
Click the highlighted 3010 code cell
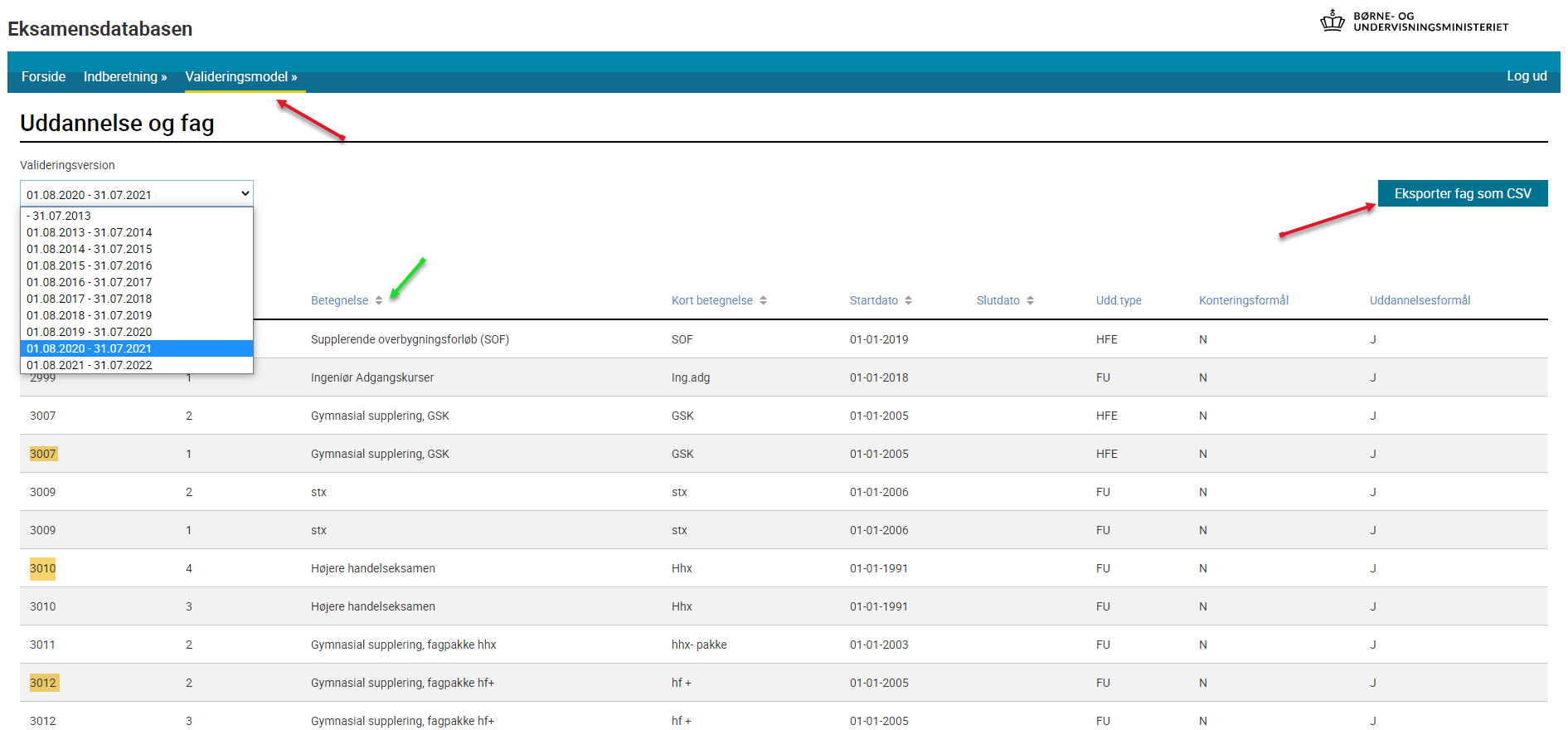click(43, 568)
